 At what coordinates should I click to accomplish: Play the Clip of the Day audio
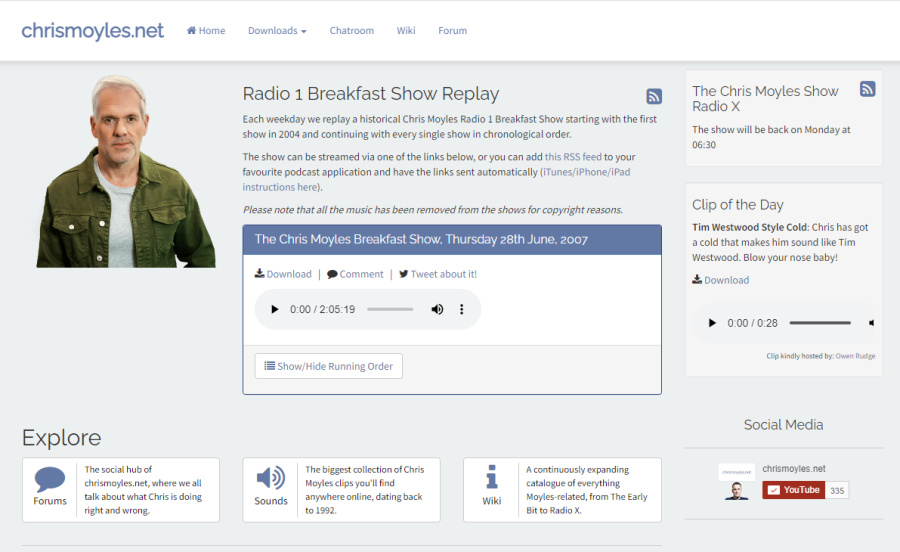(x=712, y=323)
